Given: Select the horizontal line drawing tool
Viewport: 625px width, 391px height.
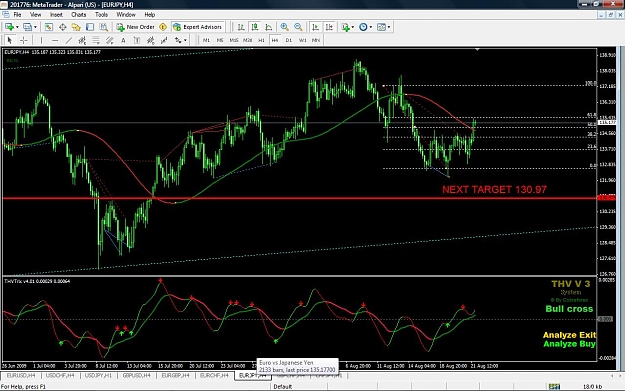Looking at the screenshot, I should pyautogui.click(x=55, y=40).
